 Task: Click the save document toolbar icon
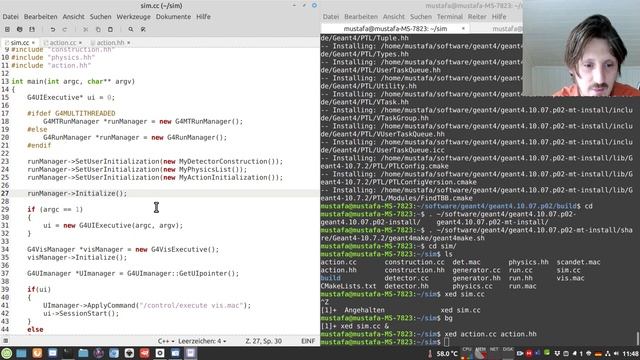pyautogui.click(x=32, y=29)
